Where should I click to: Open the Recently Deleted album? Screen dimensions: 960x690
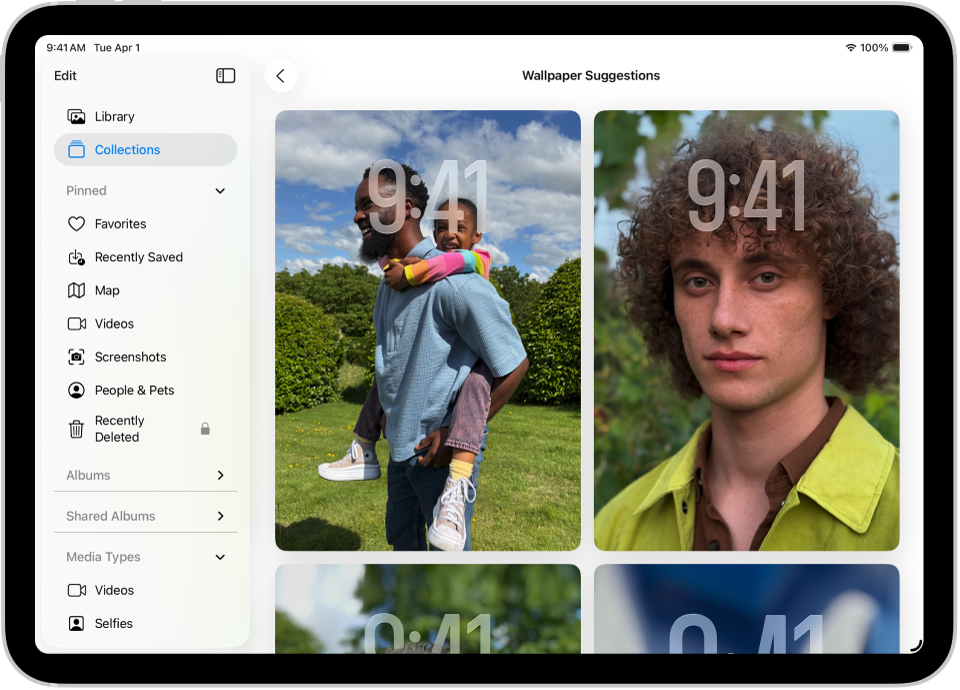point(120,428)
